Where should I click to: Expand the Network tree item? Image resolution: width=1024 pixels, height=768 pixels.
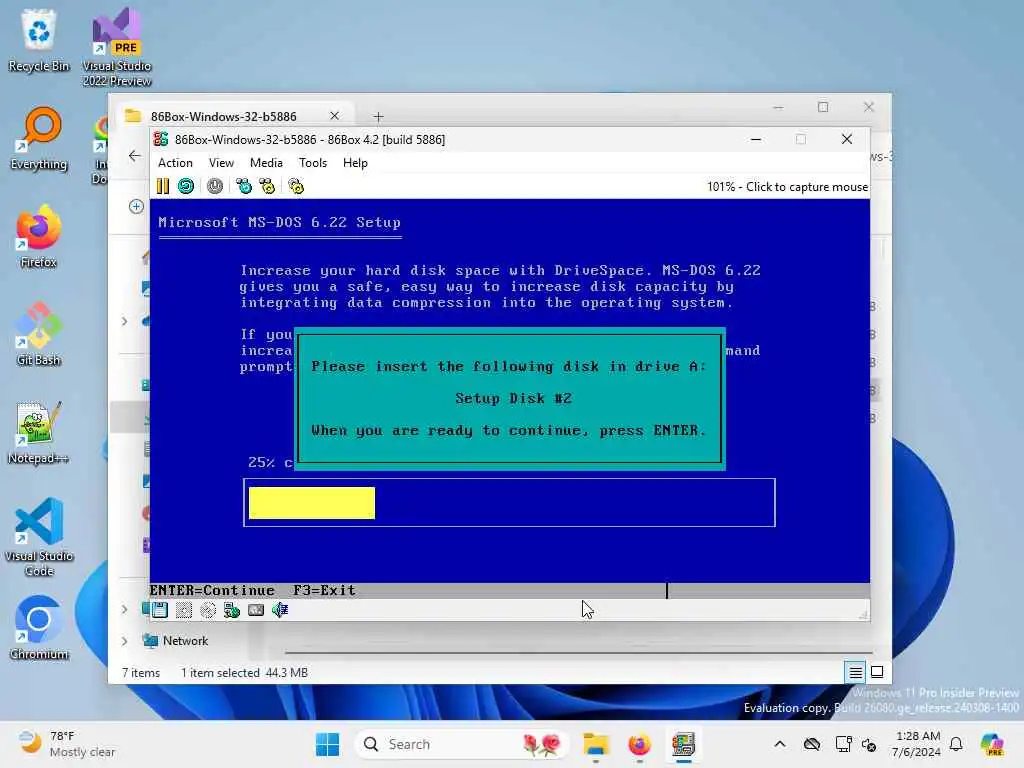pos(124,641)
